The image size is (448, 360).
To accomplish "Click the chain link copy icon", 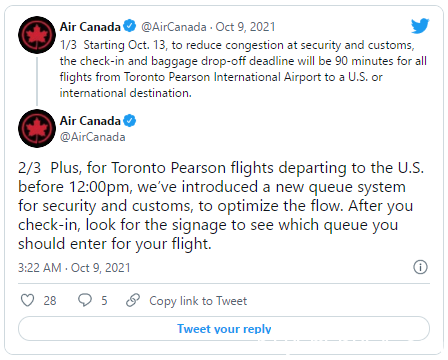I will pos(133,300).
